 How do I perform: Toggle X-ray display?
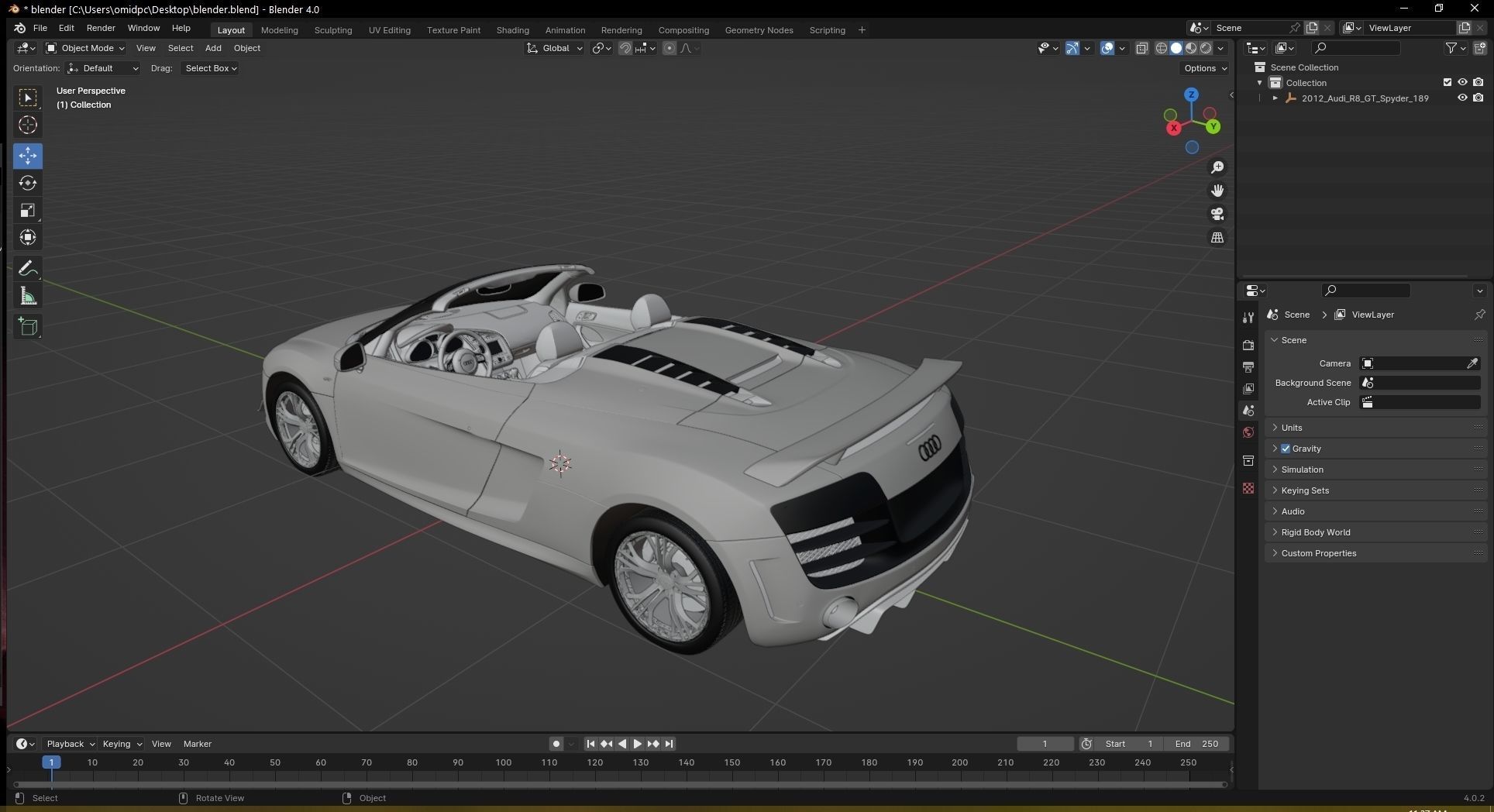(x=1141, y=48)
